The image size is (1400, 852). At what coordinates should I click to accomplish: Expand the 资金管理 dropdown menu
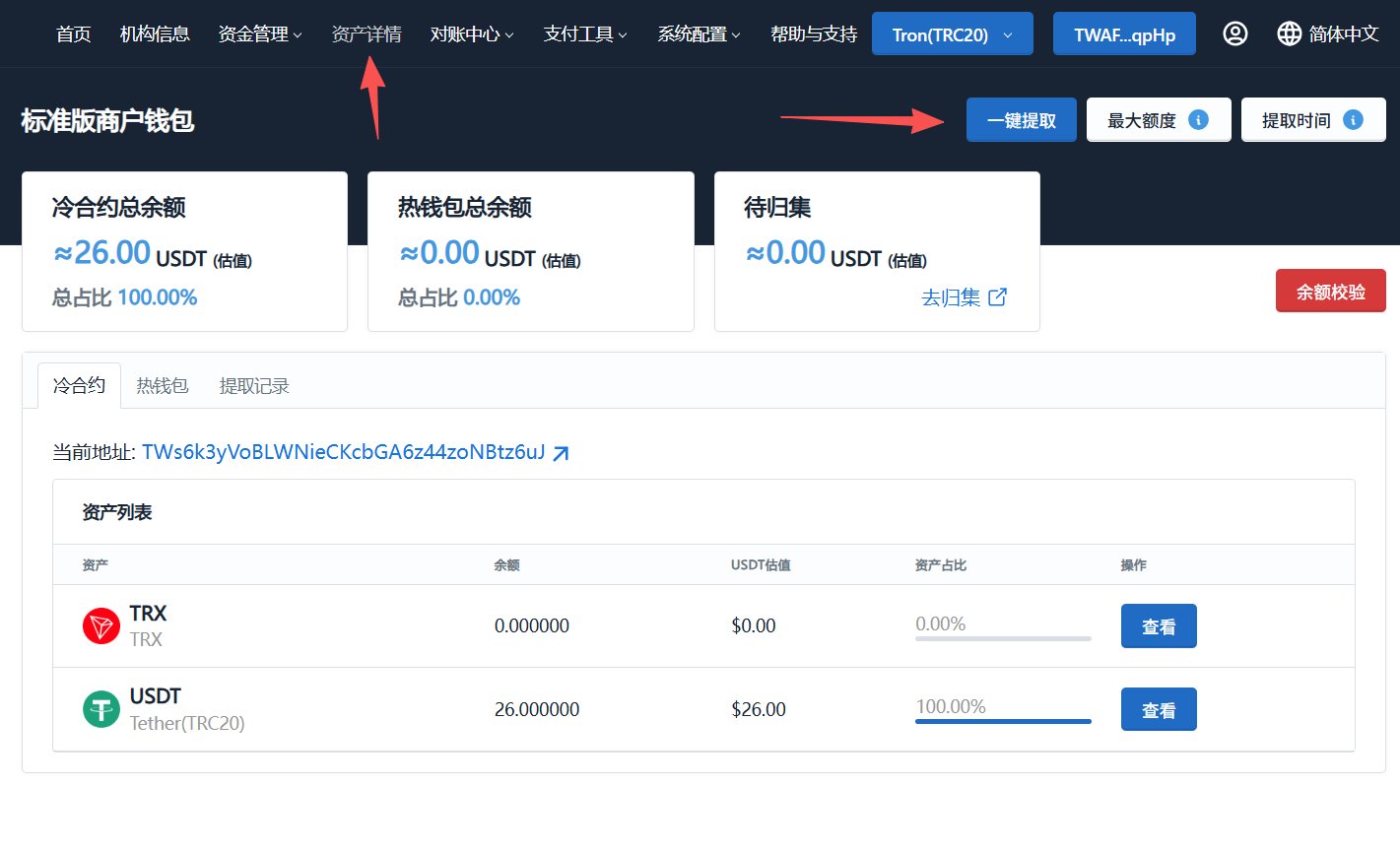[x=259, y=33]
